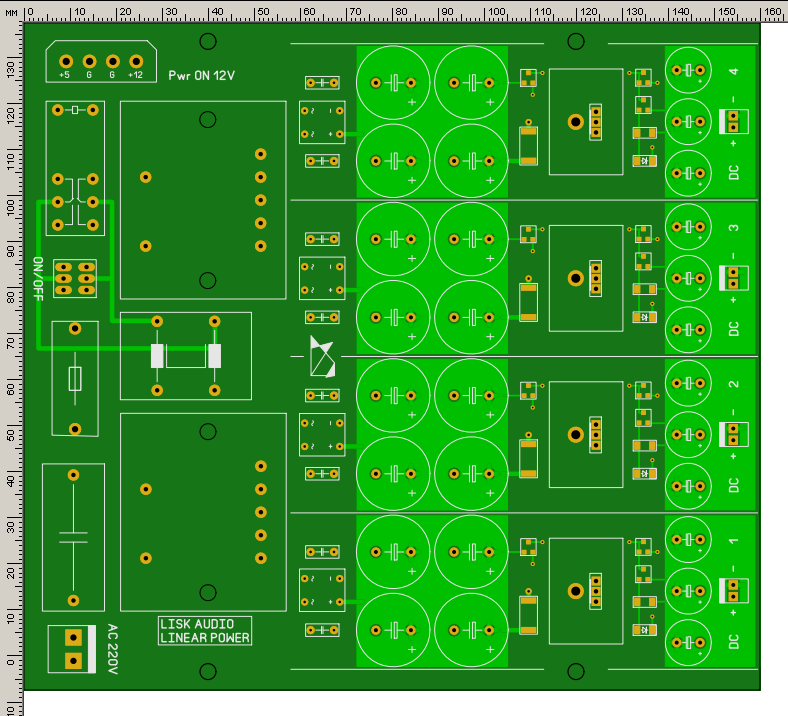The width and height of the screenshot is (788, 716).
Task: Click the regulator mounting pad in channel 2
Action: point(575,434)
